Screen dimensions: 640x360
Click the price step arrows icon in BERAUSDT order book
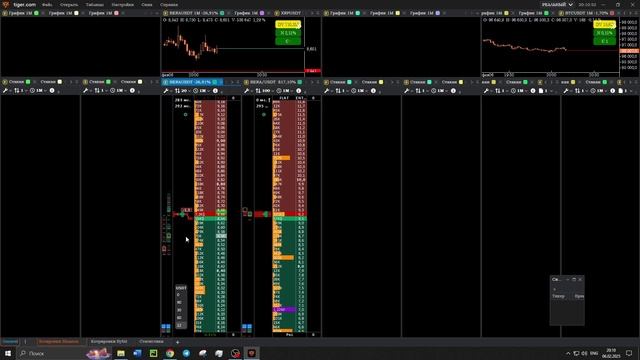click(x=177, y=91)
